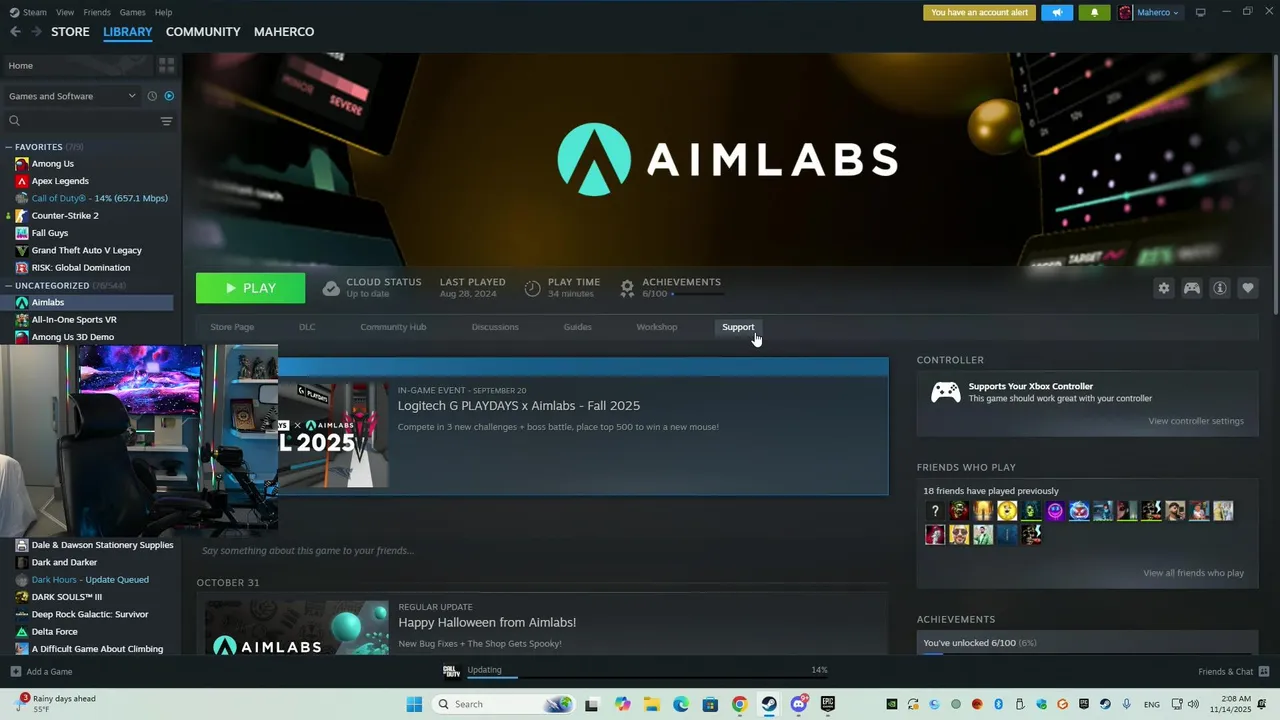Click the library search magnifier field
Viewport: 1280px width, 720px height.
coord(82,121)
